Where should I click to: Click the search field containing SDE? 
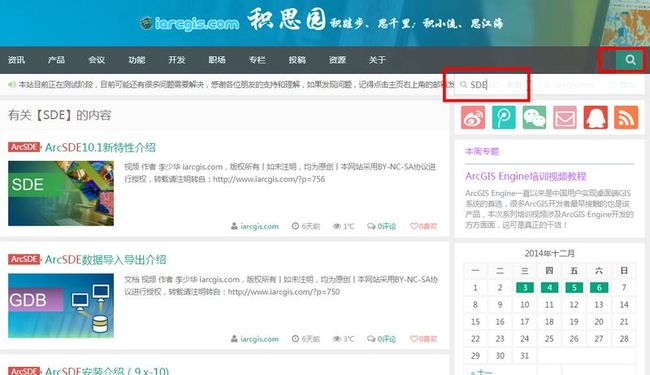point(491,85)
